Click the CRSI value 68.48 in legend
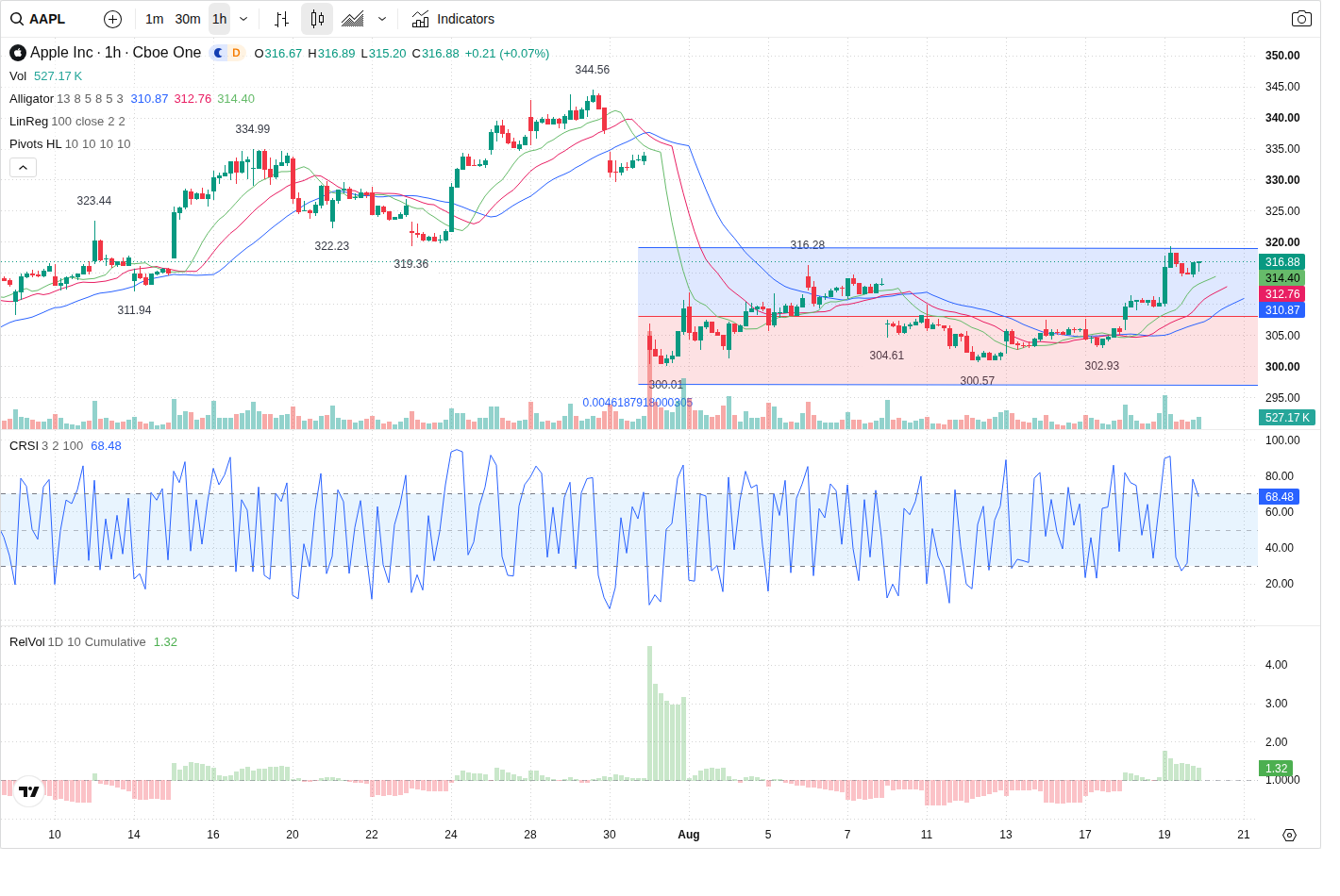The width and height of the screenshot is (1340, 896). [x=106, y=446]
